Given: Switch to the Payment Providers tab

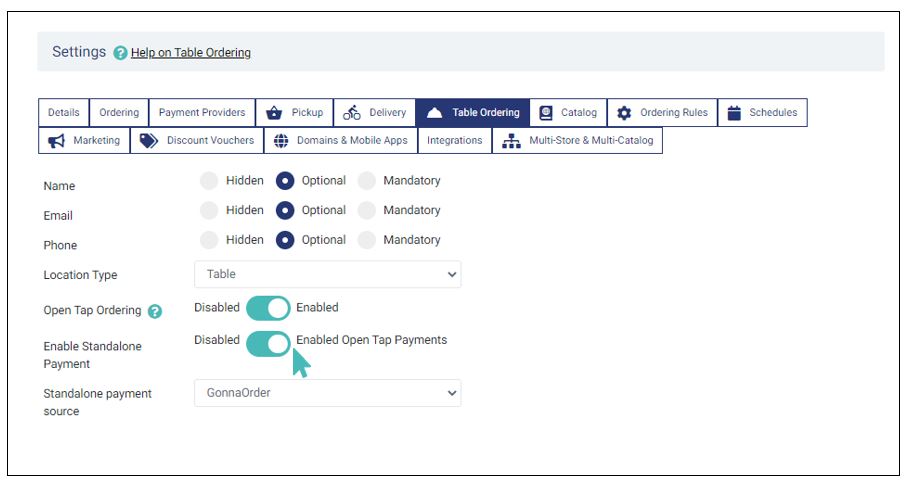Looking at the screenshot, I should click(202, 113).
